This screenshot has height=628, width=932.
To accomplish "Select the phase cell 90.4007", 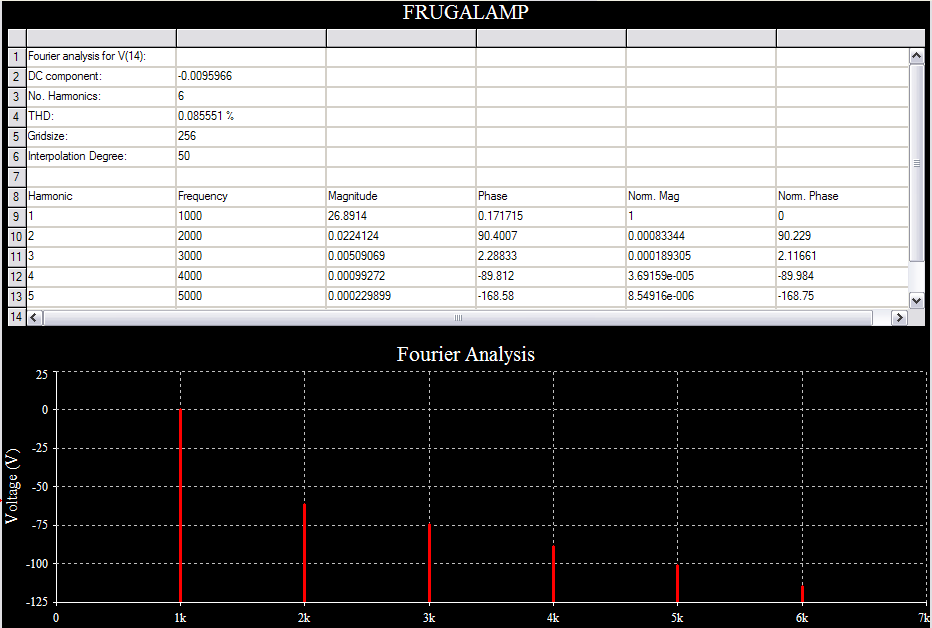I will [x=551, y=236].
